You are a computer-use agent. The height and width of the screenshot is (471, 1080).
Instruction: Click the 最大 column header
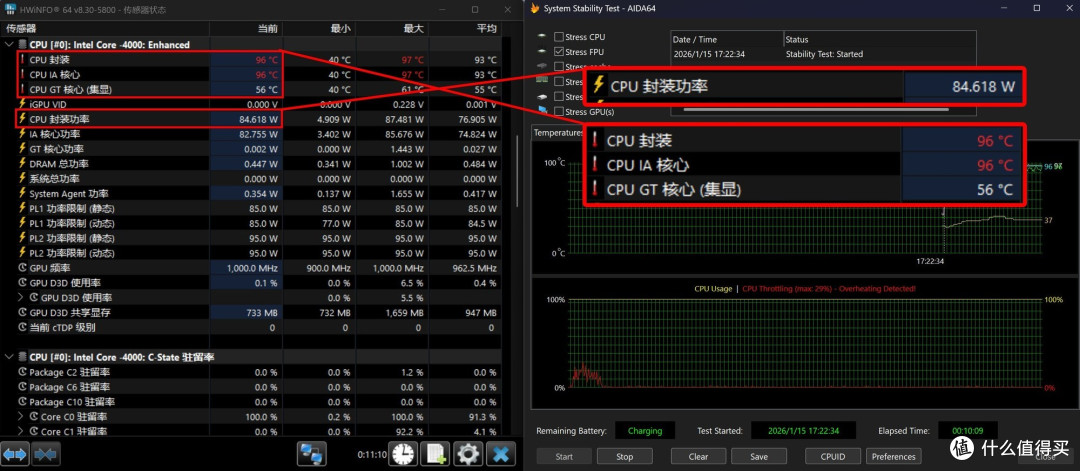391,29
